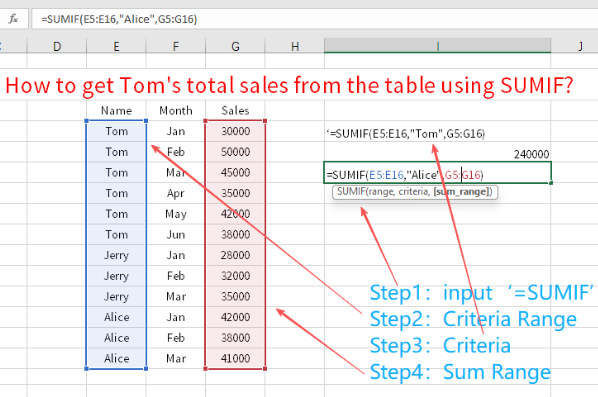This screenshot has width=598, height=397.
Task: Select Jerry's Mar sales cell 35000
Action: point(235,296)
